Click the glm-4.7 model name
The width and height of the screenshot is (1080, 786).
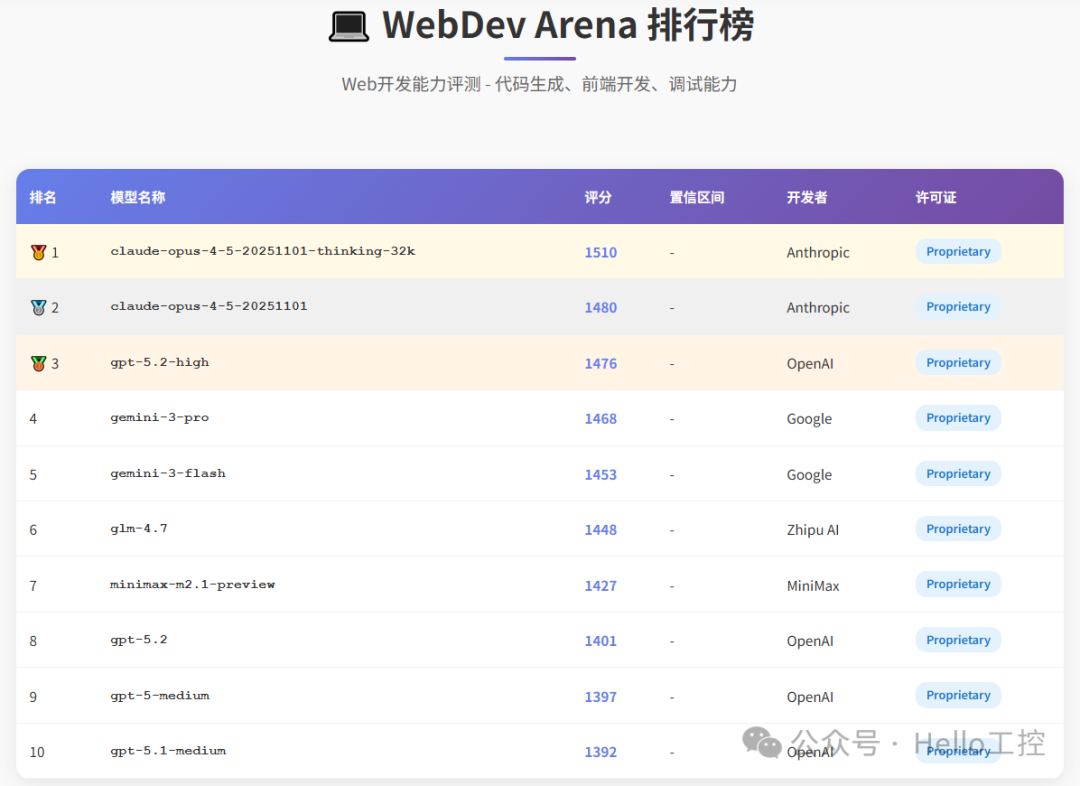138,529
